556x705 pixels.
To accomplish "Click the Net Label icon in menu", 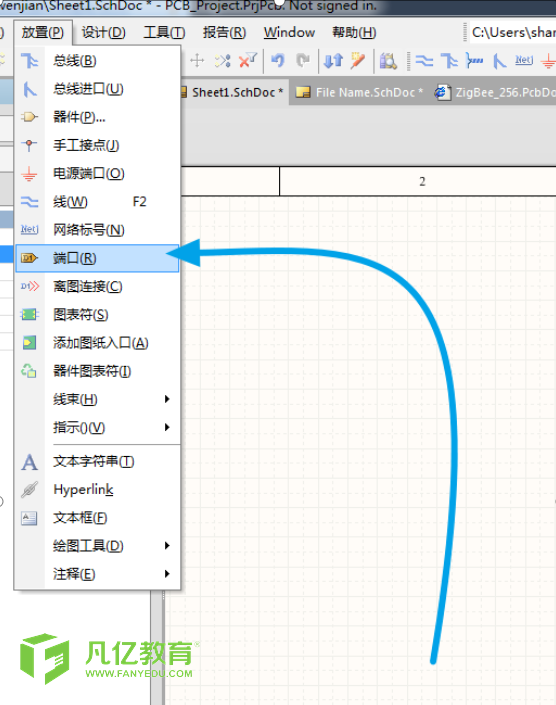I will coord(30,229).
